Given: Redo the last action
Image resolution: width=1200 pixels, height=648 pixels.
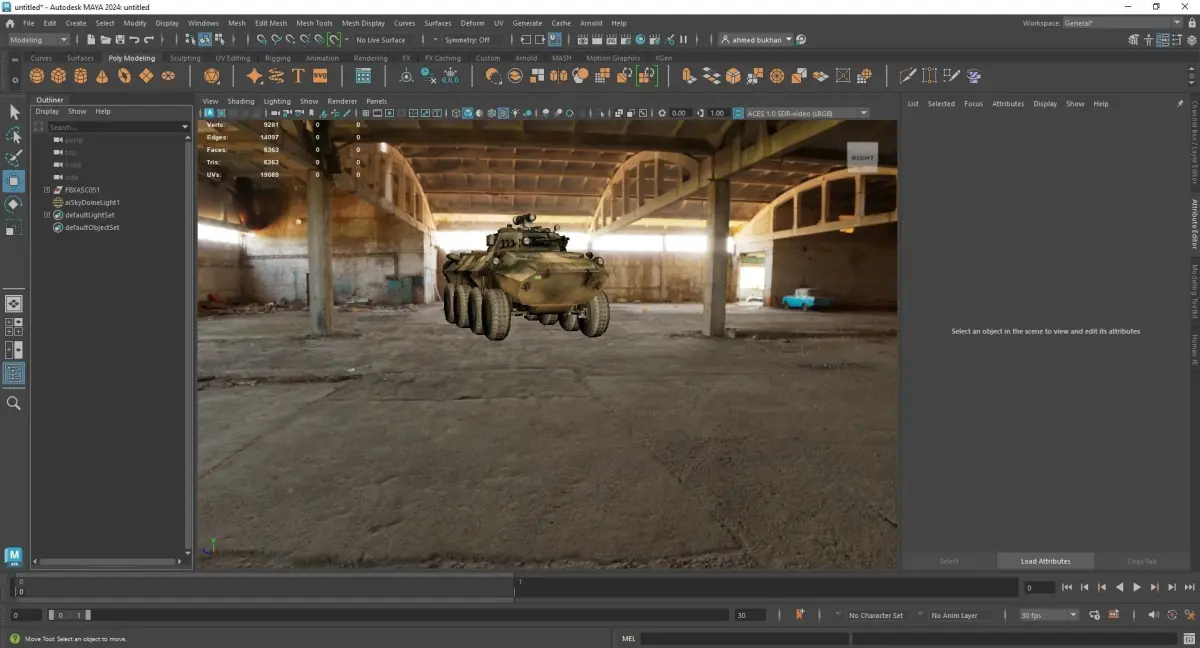Looking at the screenshot, I should click(149, 40).
